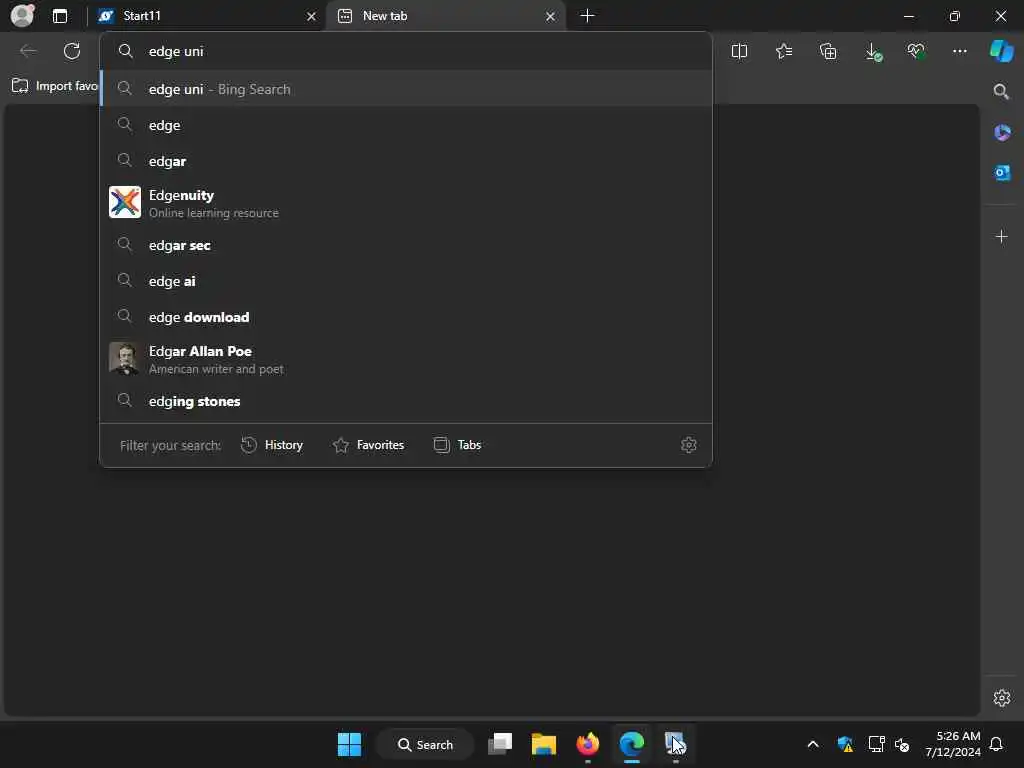The width and height of the screenshot is (1024, 768).
Task: Choose the 'edgar sec' suggestion
Action: pyautogui.click(x=406, y=245)
